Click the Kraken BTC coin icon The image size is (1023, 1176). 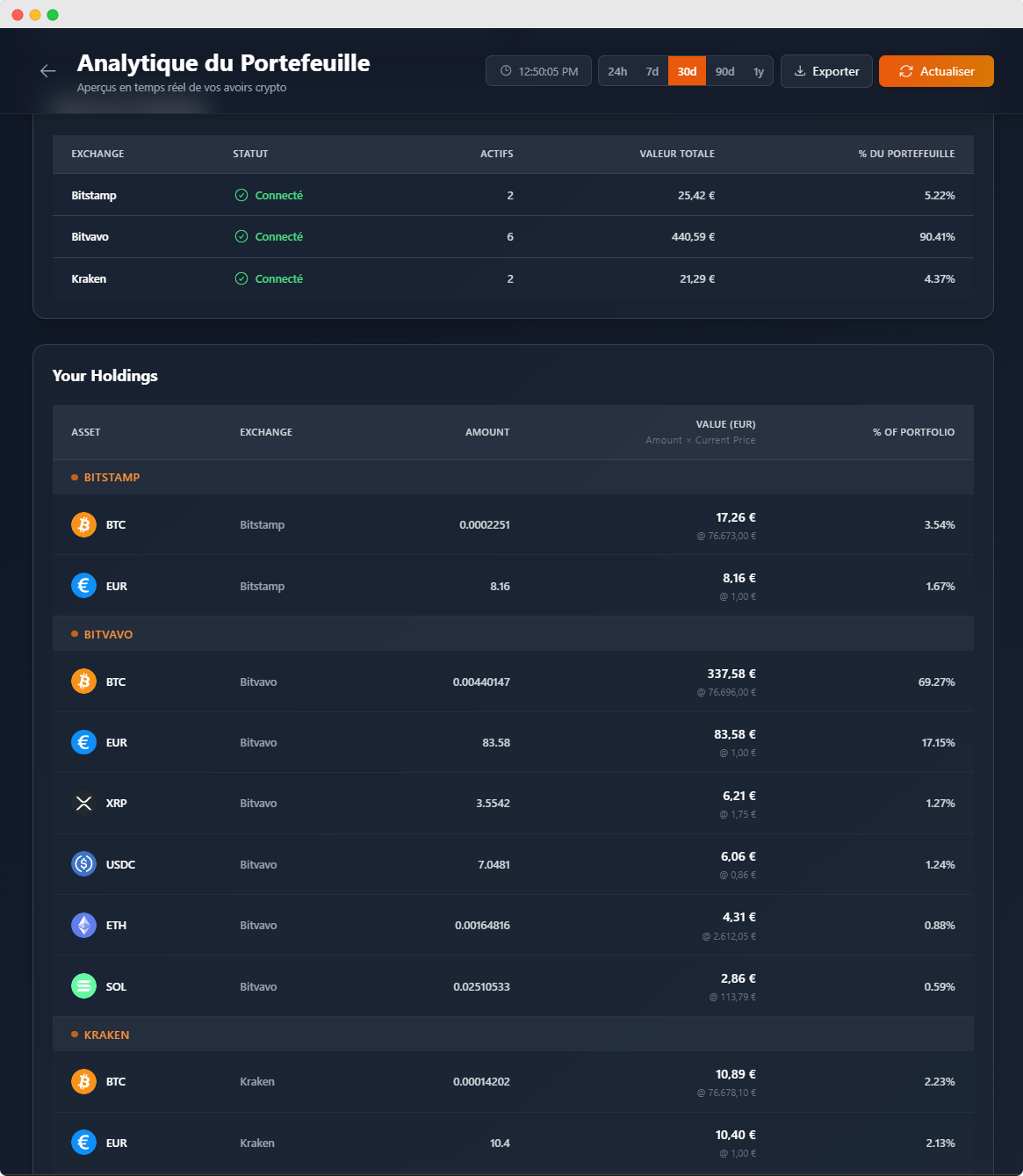tap(83, 1081)
